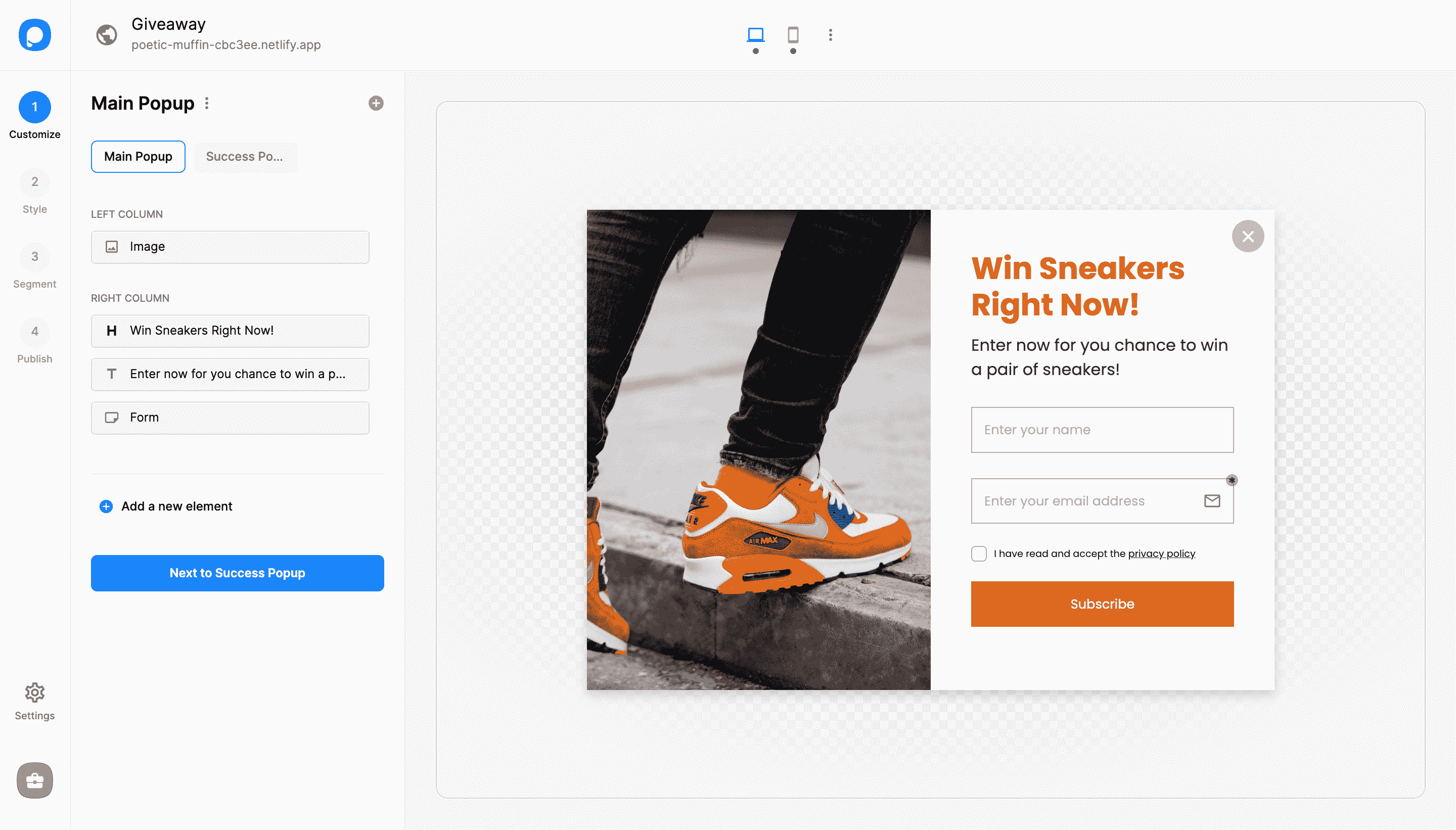1456x830 pixels.
Task: Click the Next to Success Popup button
Action: pos(237,573)
